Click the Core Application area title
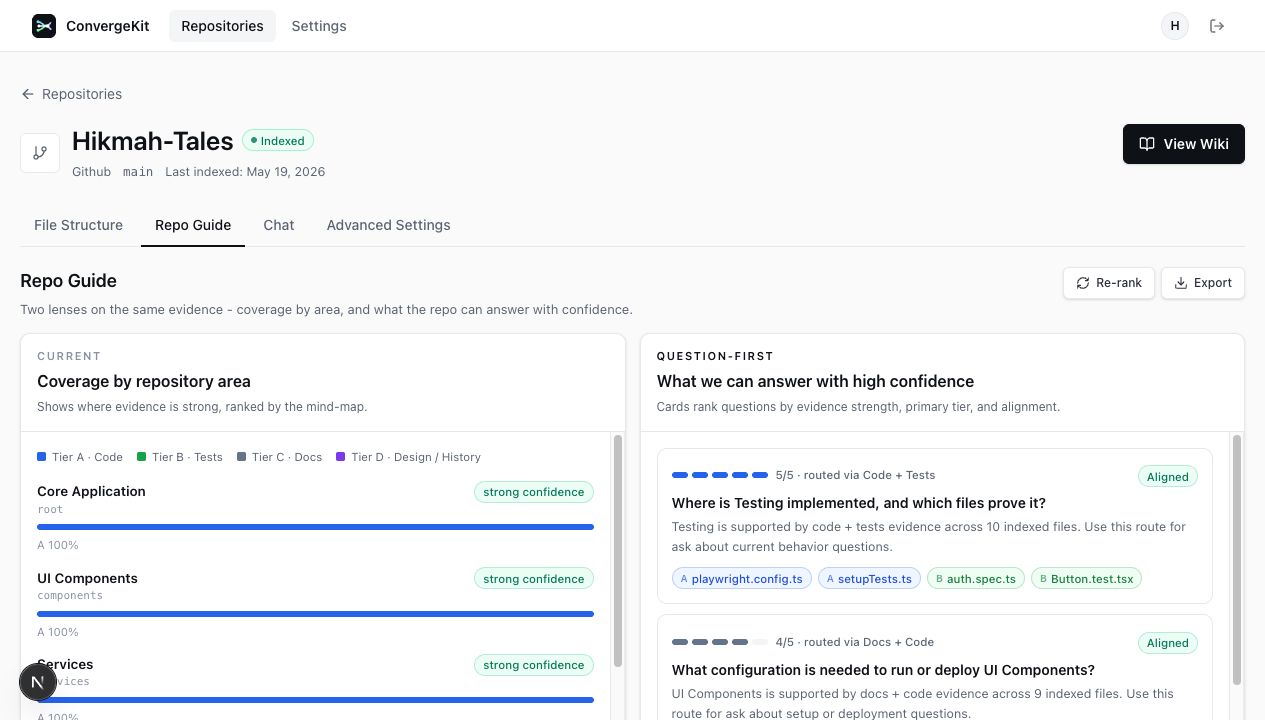The image size is (1265, 720). click(x=91, y=491)
